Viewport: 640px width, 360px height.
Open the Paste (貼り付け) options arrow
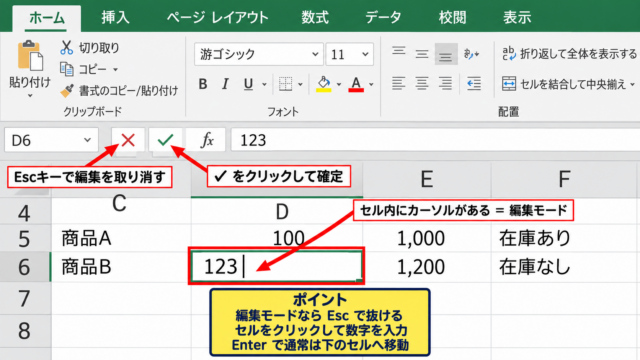(x=30, y=96)
